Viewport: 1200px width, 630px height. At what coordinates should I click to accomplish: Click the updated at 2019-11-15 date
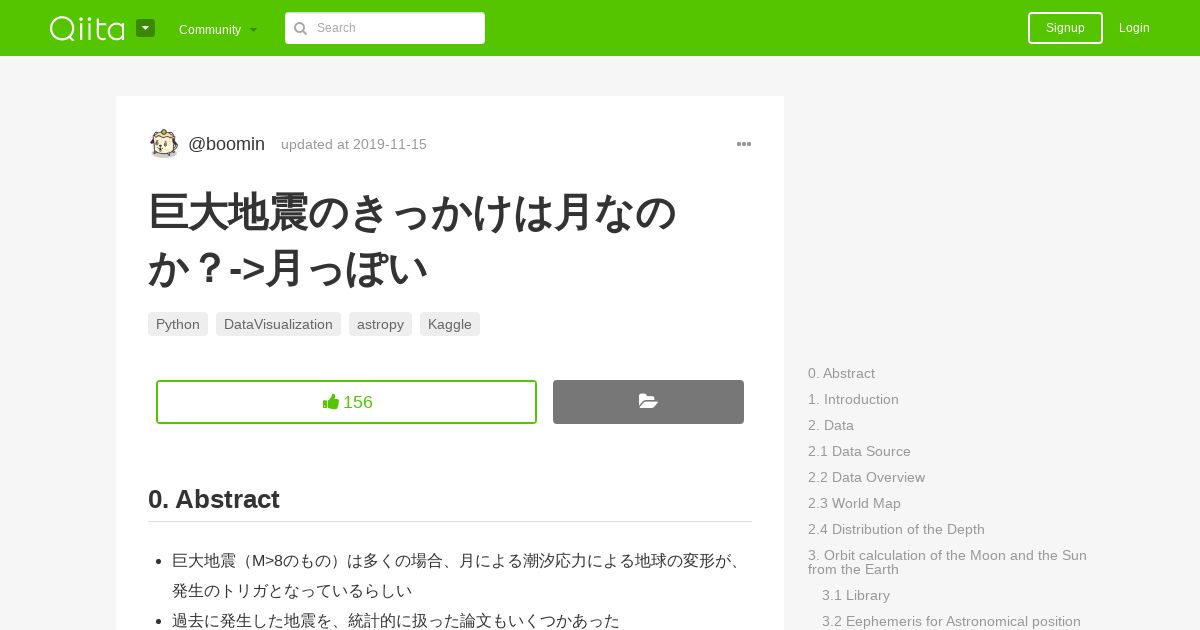tap(354, 144)
